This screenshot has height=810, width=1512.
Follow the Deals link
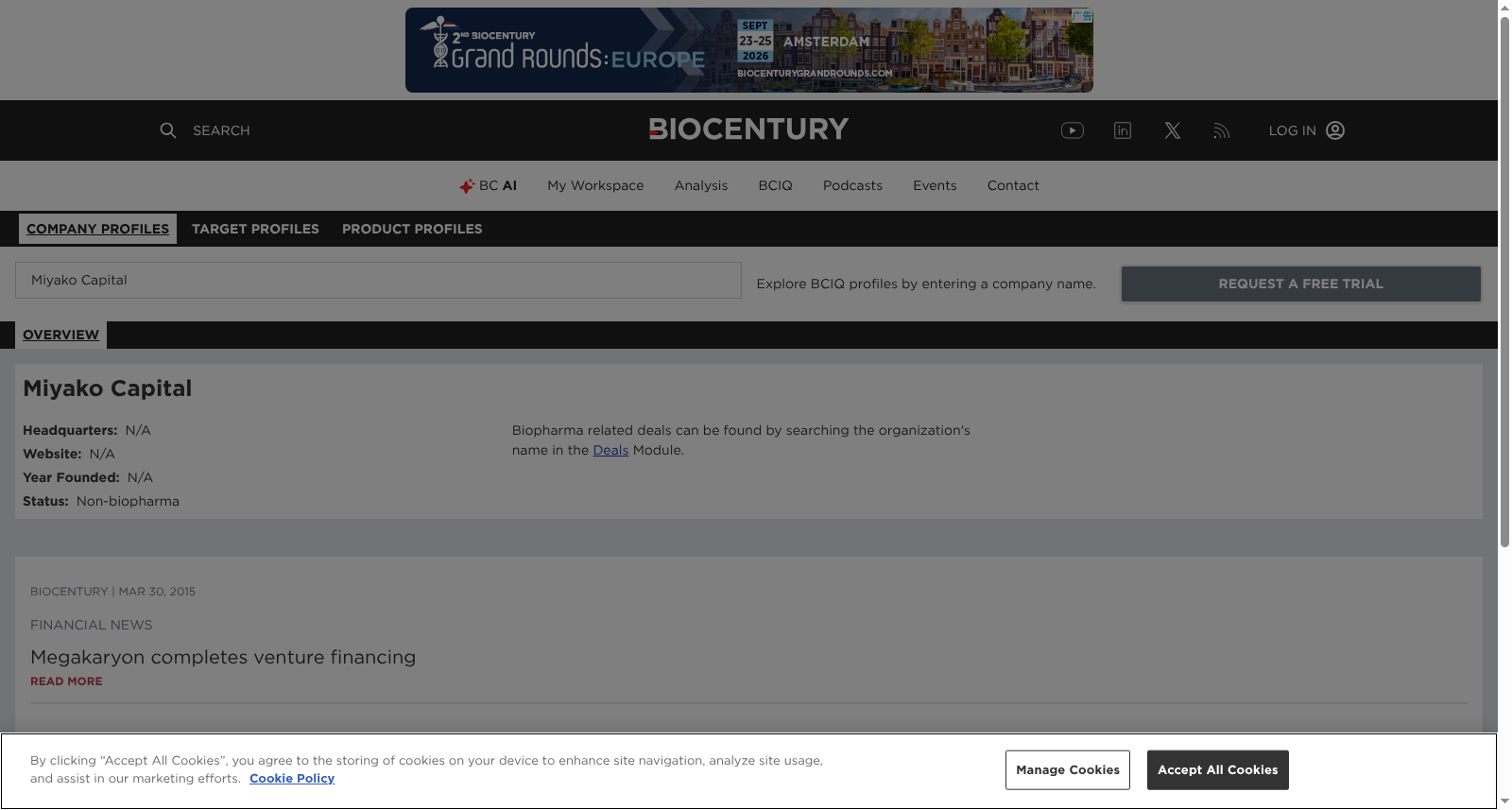[x=610, y=450]
